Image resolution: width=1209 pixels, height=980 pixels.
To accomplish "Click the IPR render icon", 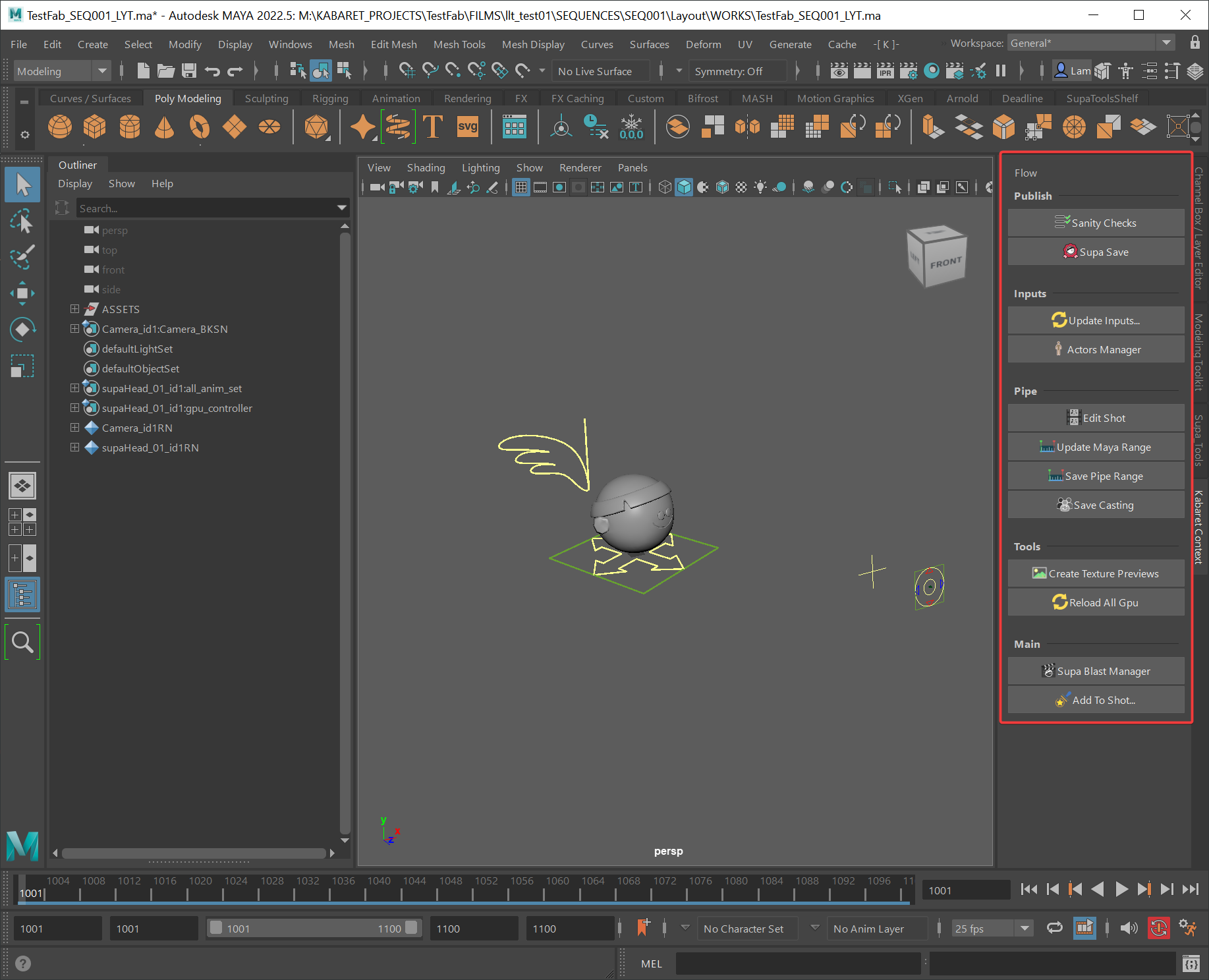I will pyautogui.click(x=886, y=71).
